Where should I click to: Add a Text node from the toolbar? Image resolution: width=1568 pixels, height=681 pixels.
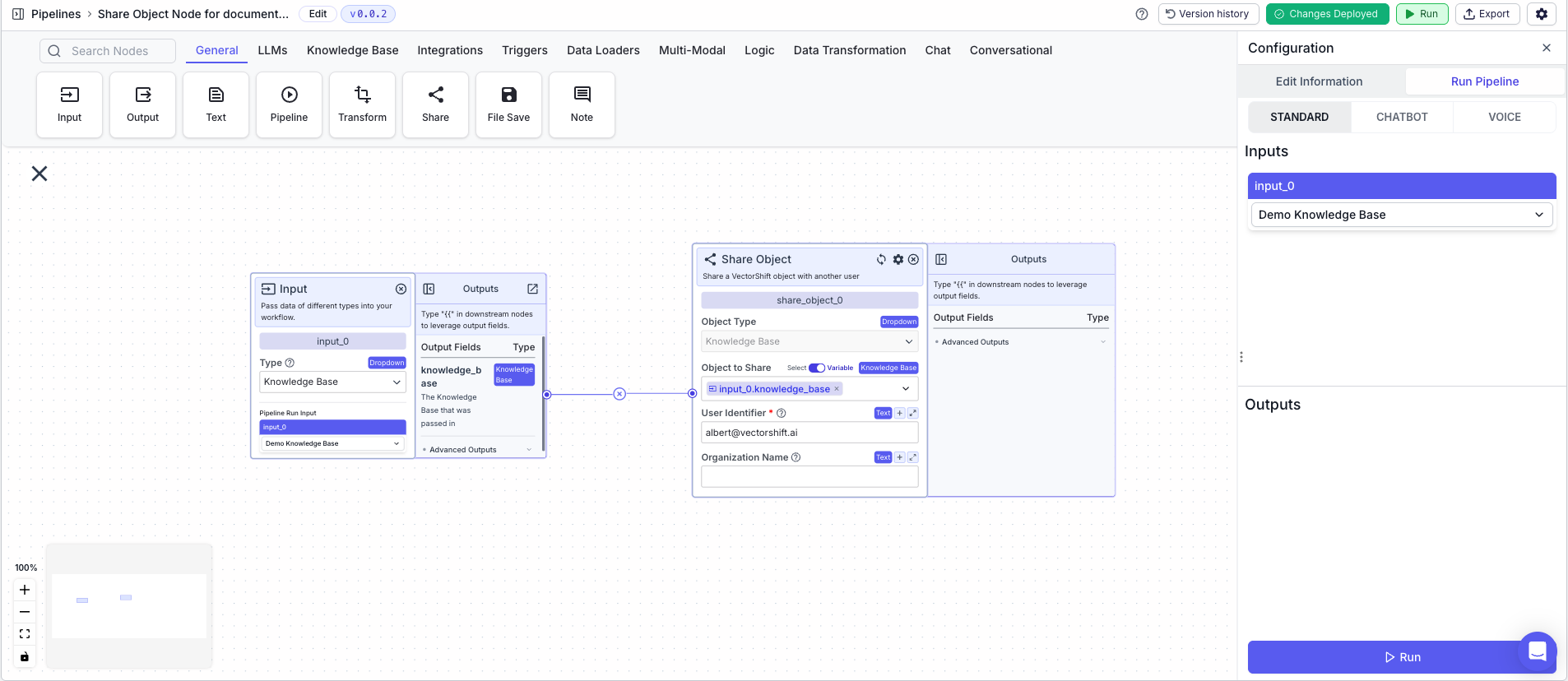[216, 104]
